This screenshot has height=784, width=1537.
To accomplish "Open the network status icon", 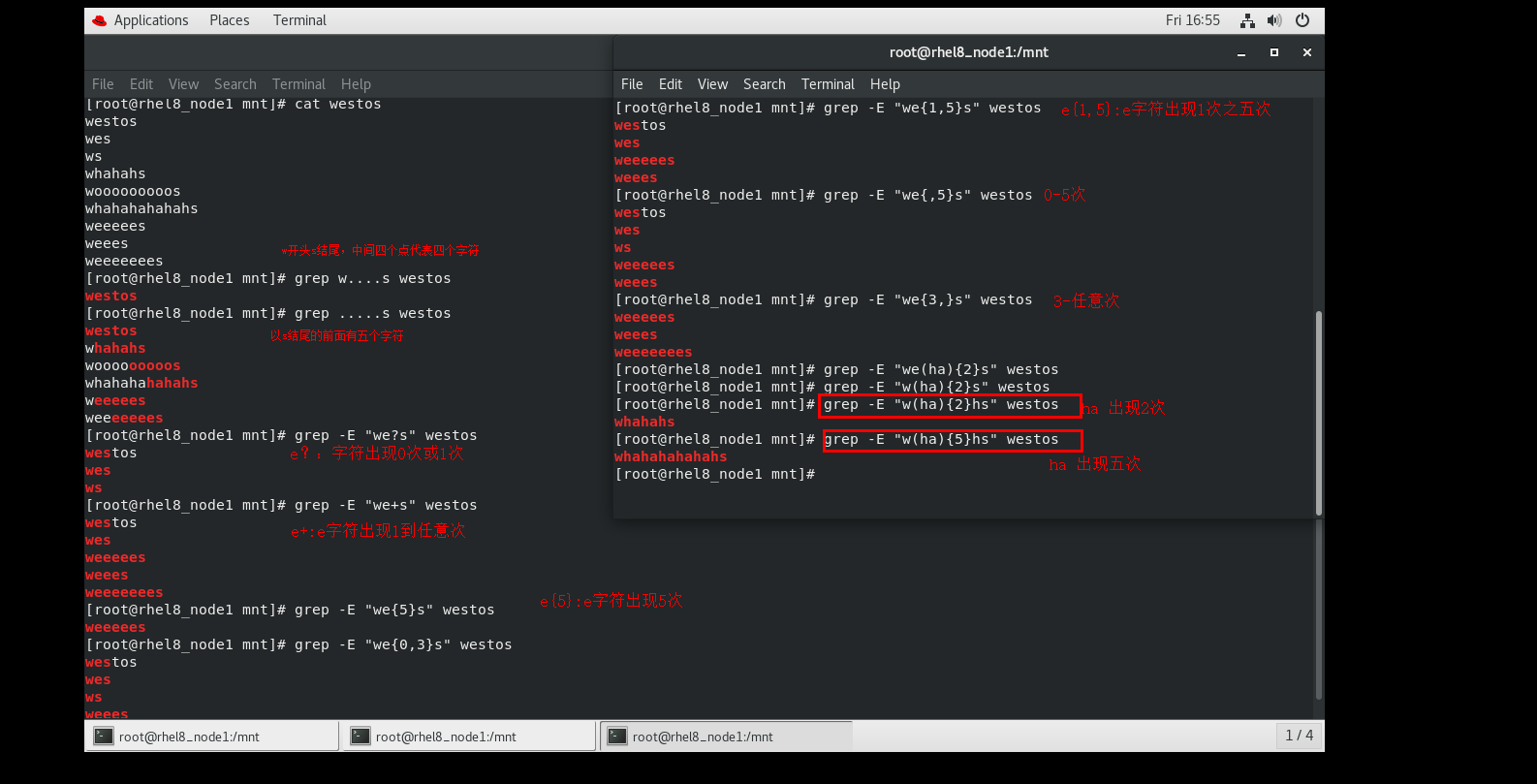I will [1247, 20].
